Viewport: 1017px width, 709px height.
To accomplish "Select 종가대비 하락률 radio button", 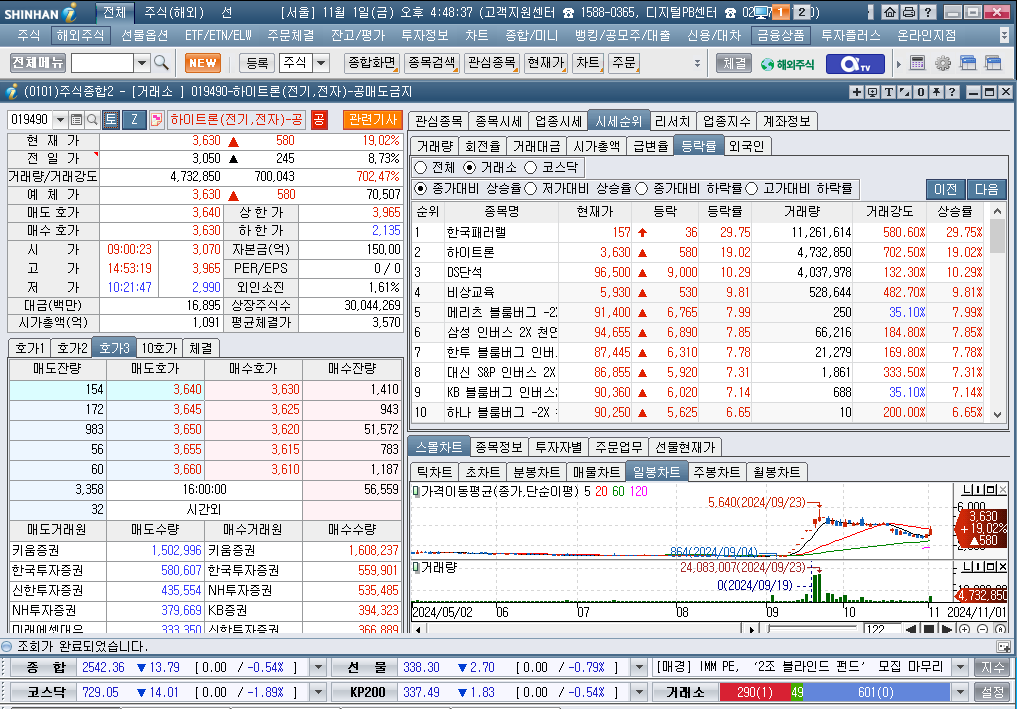I will [x=641, y=189].
